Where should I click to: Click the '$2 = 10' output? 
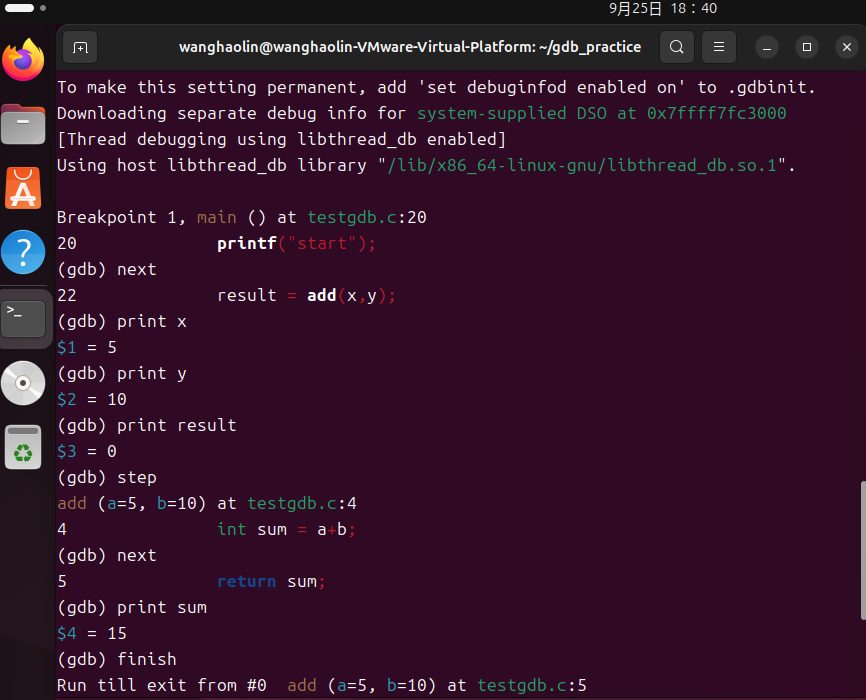pyautogui.click(x=92, y=399)
